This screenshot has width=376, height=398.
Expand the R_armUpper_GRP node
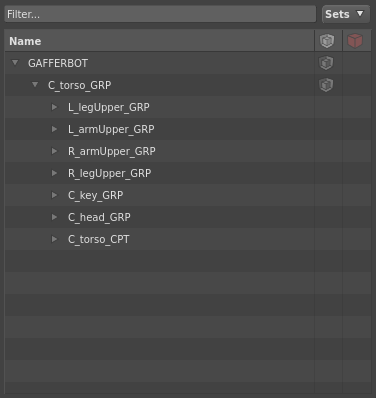point(54,151)
